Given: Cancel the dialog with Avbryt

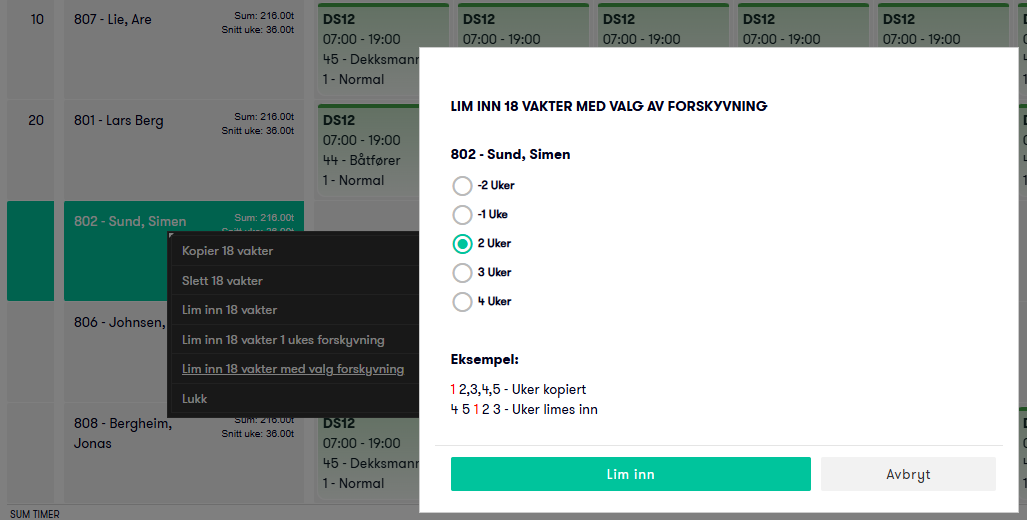Looking at the screenshot, I should coord(908,474).
